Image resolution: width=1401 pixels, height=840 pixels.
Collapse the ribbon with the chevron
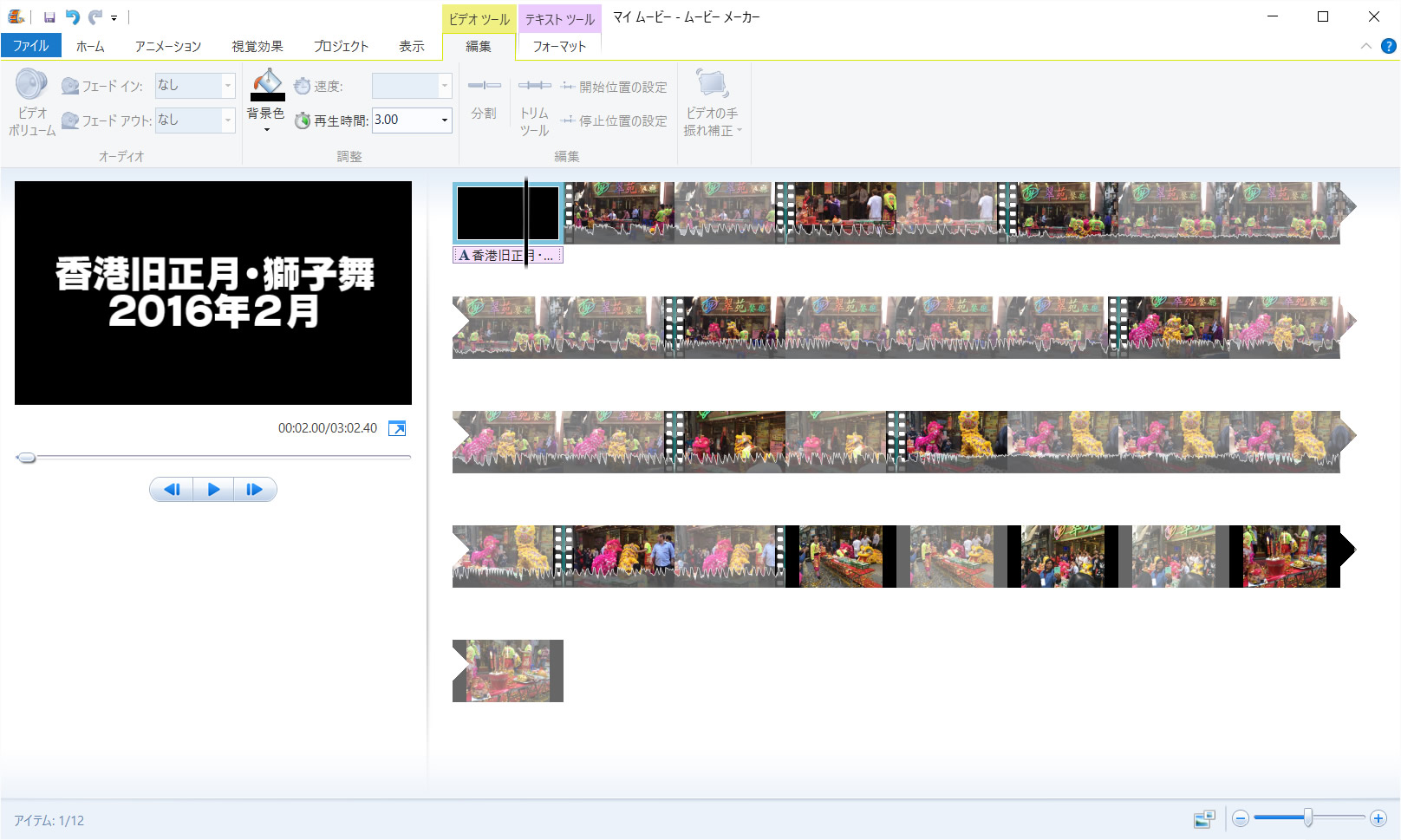pyautogui.click(x=1366, y=47)
